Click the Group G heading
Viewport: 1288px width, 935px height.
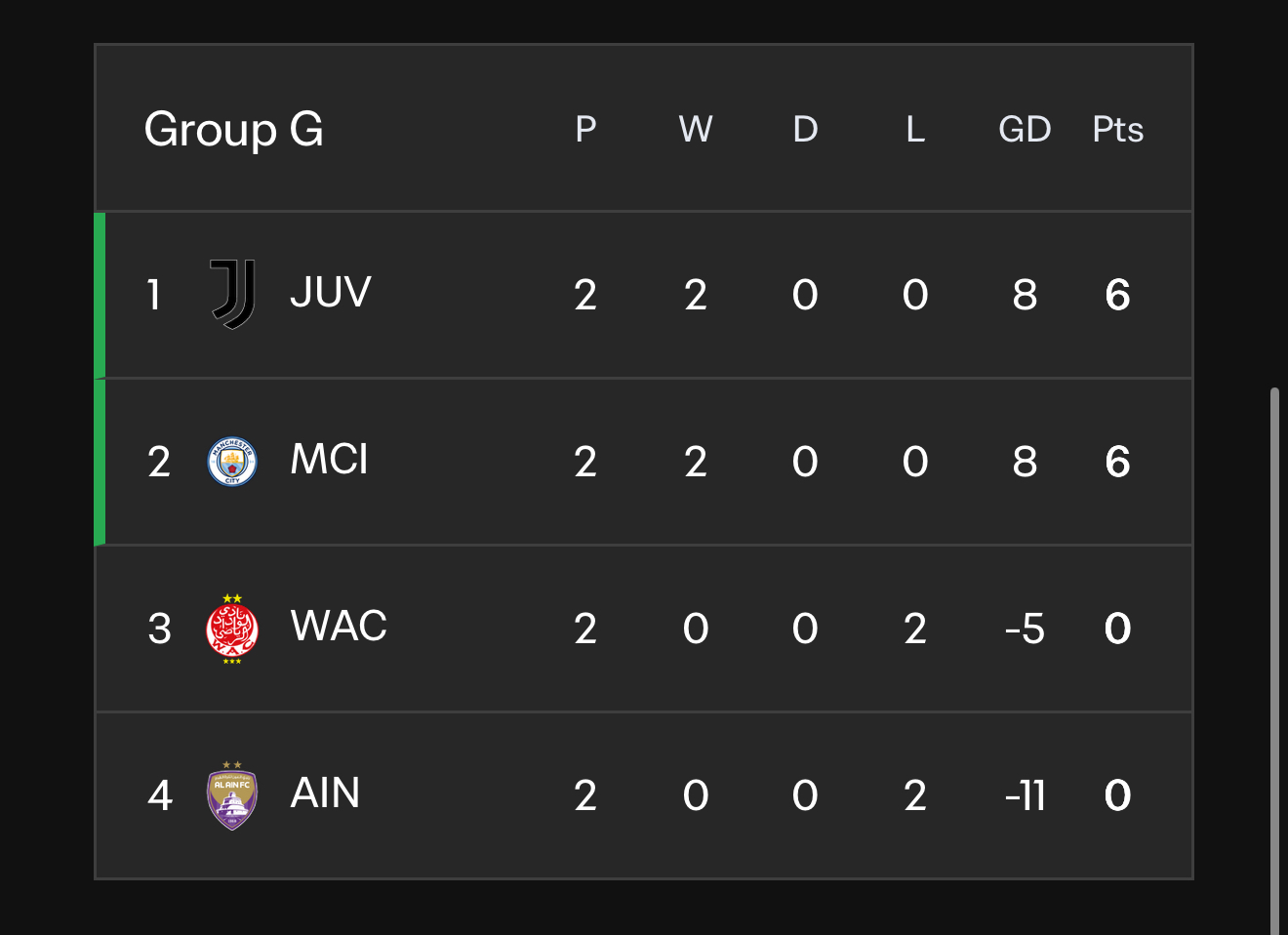point(234,129)
